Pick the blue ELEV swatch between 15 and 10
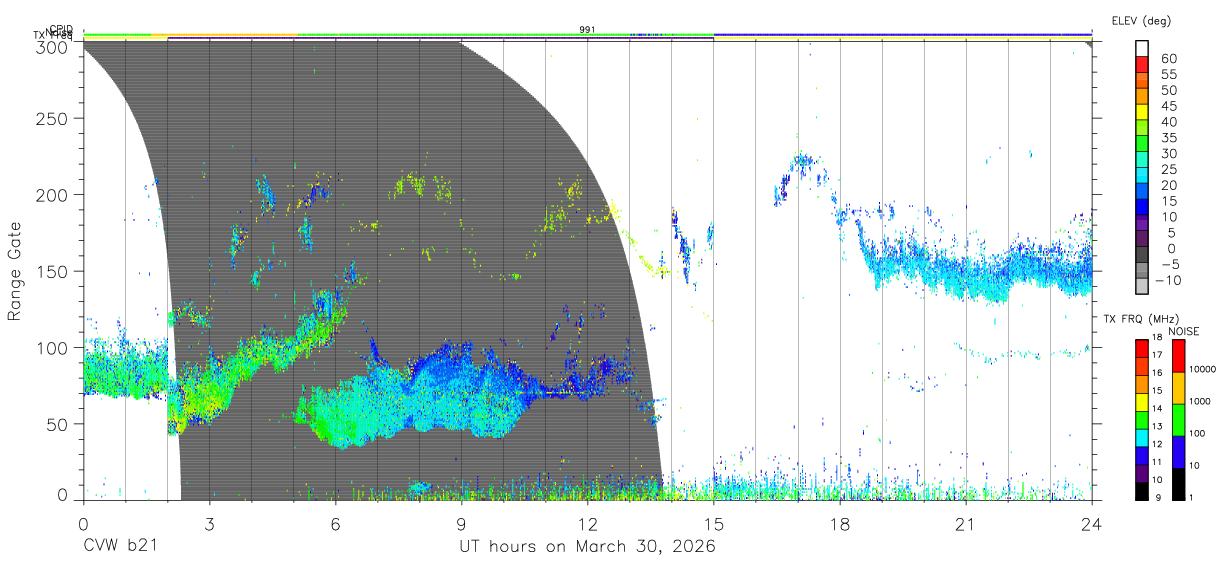The width and height of the screenshot is (1228, 567). pos(1142,207)
